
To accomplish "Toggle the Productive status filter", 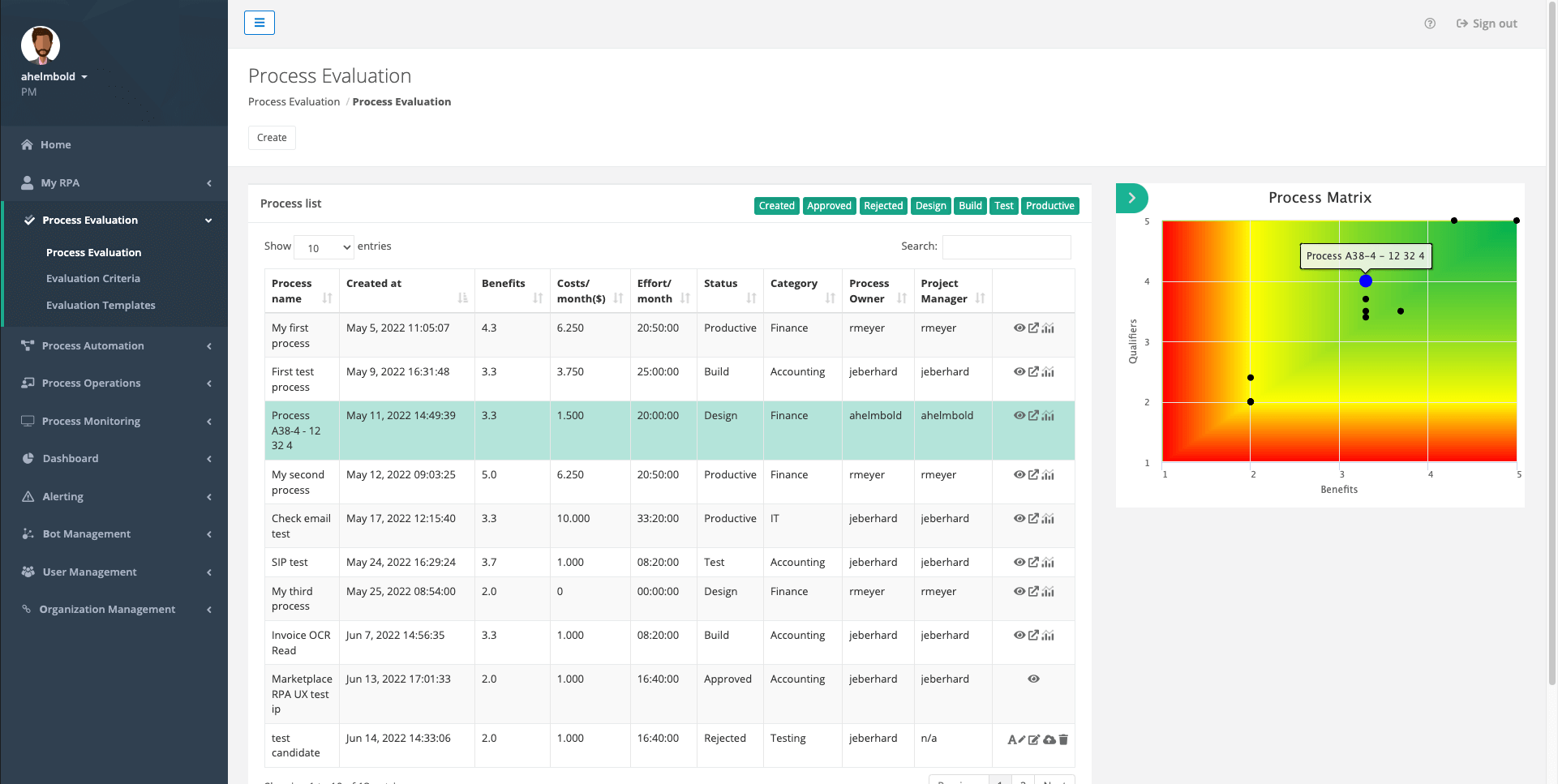I will click(1049, 206).
